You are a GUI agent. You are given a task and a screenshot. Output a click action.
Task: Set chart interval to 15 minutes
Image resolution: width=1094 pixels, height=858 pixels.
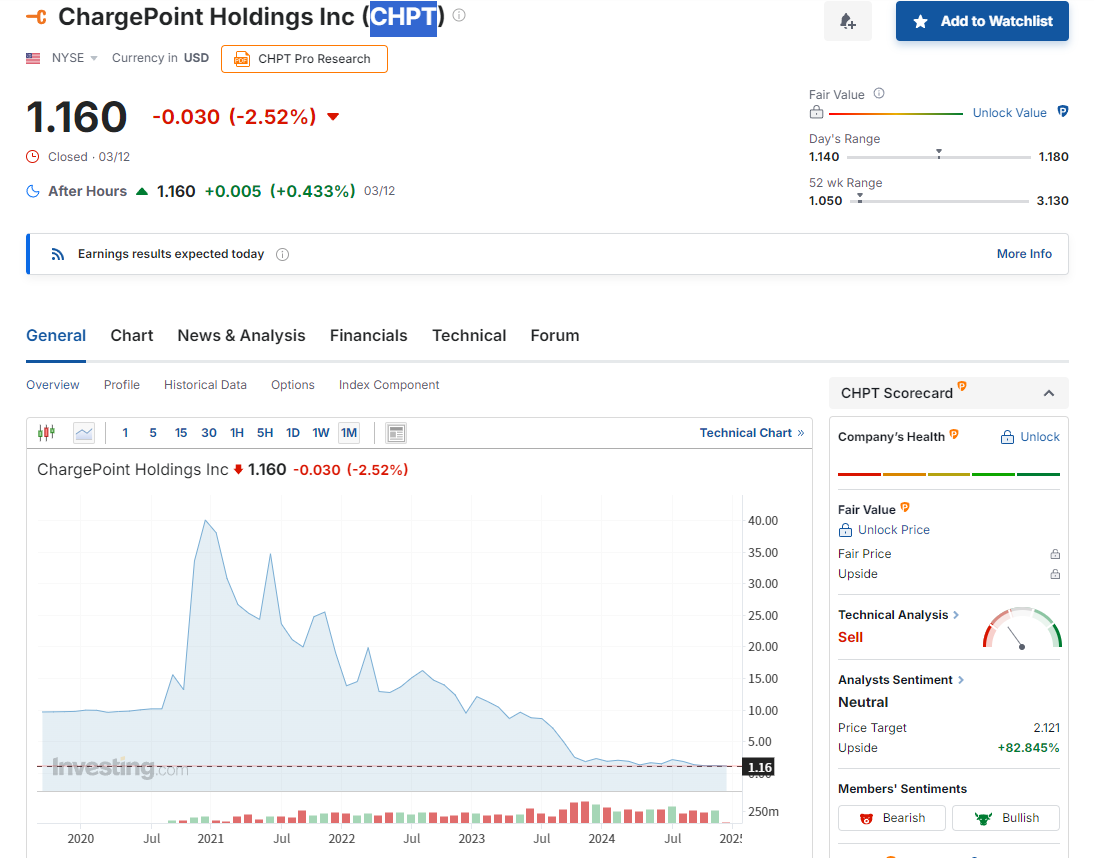181,433
